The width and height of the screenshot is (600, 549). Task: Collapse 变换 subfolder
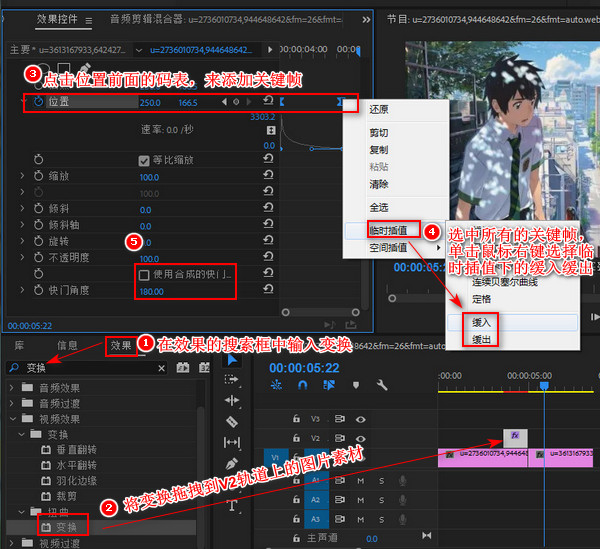pos(21,434)
